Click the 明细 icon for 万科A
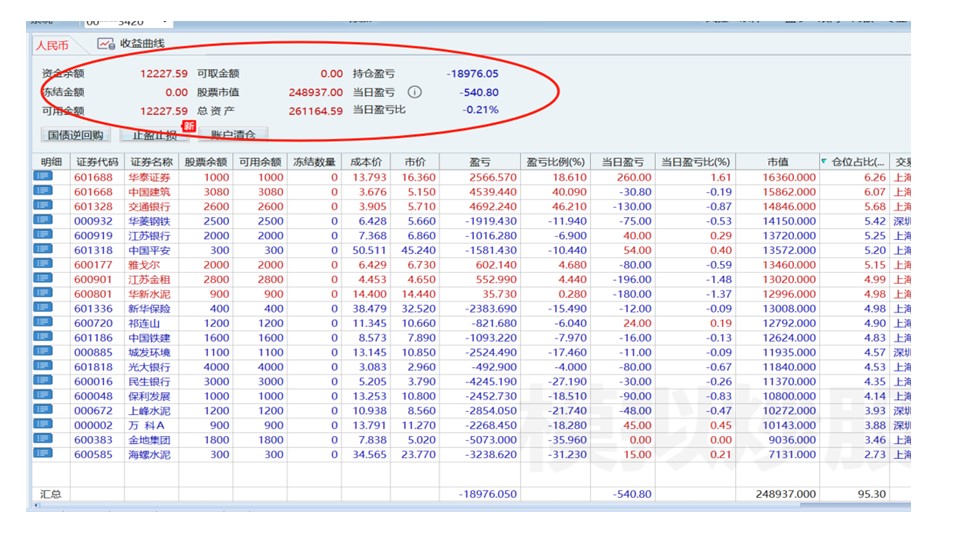Viewport: 960px width, 540px height. tap(43, 425)
